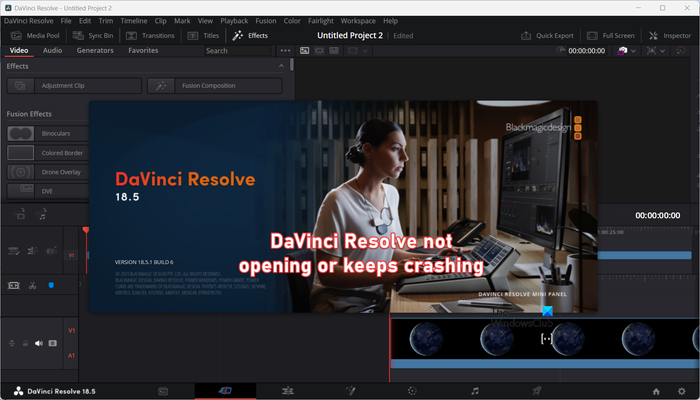Toggle the track sync lock icon
Image resolution: width=700 pixels, height=400 pixels.
pyautogui.click(x=12, y=343)
